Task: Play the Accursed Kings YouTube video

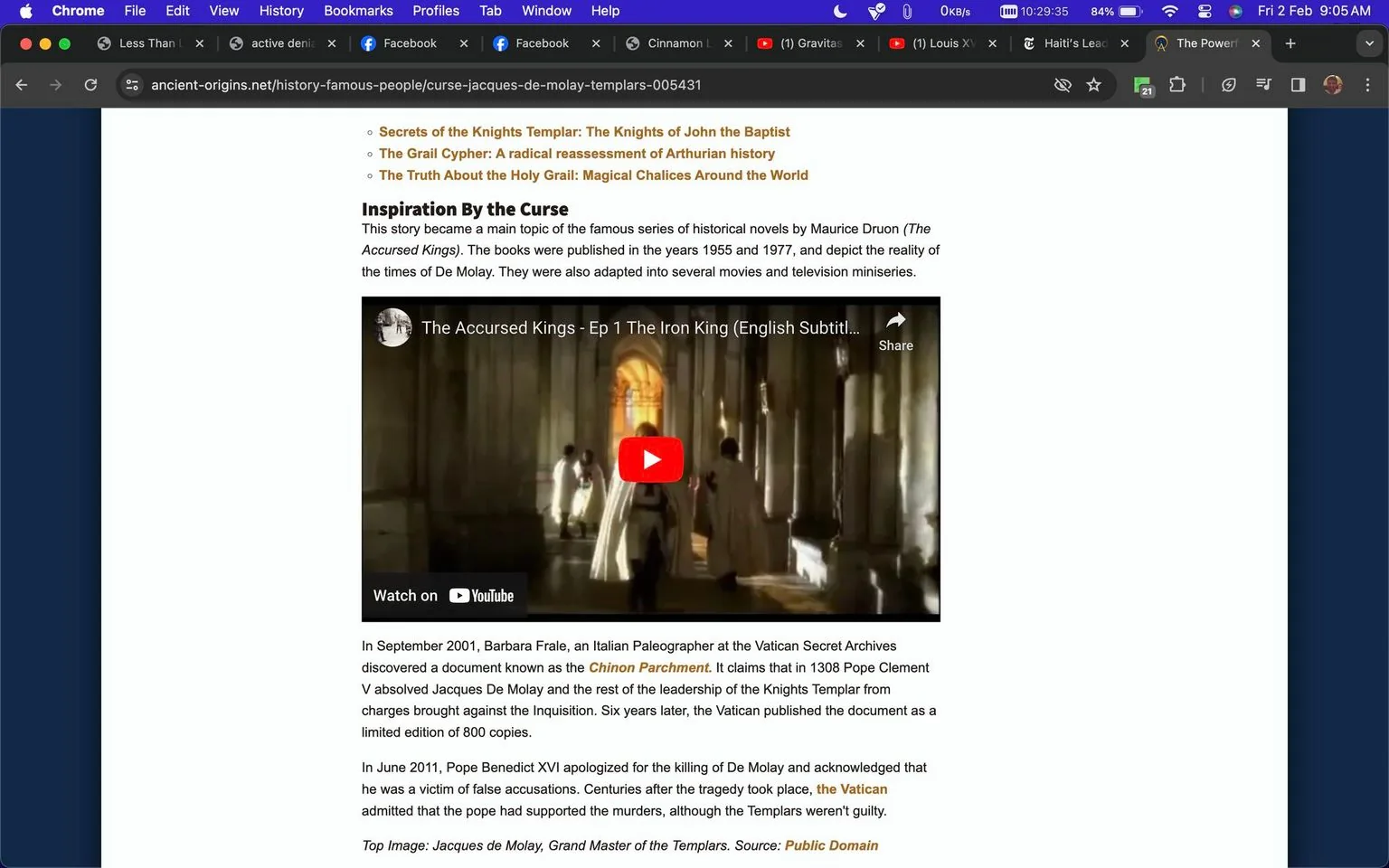Action: 651,459
